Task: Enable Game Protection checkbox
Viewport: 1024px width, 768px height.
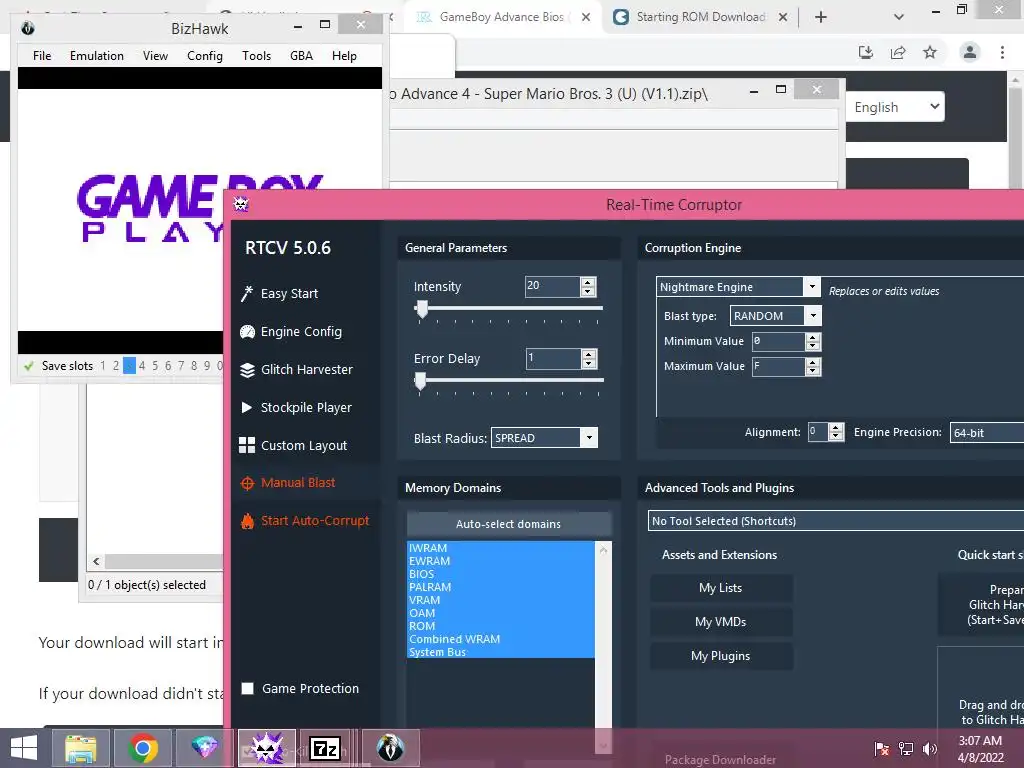Action: 248,688
